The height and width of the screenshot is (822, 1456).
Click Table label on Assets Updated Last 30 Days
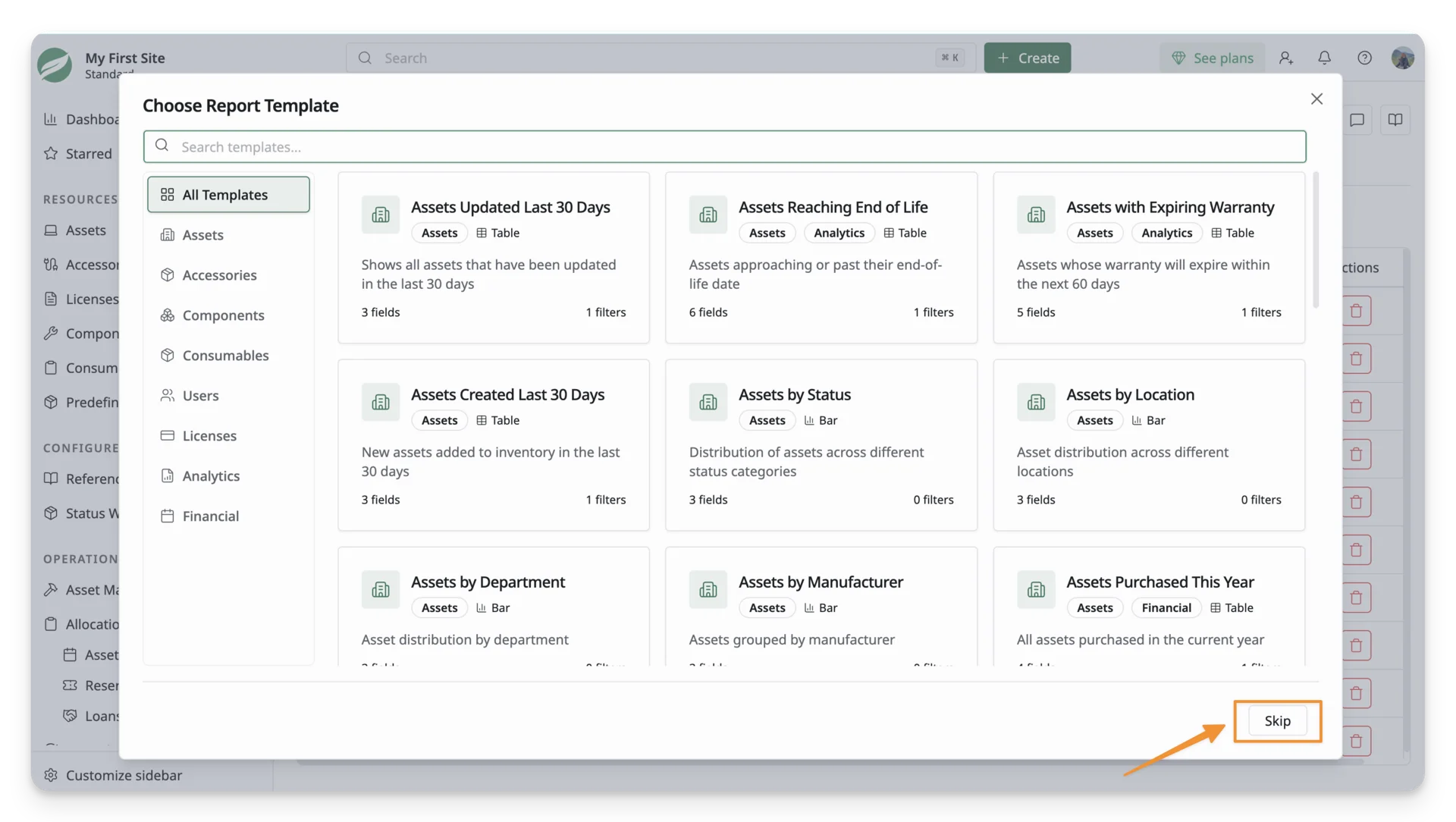(497, 233)
